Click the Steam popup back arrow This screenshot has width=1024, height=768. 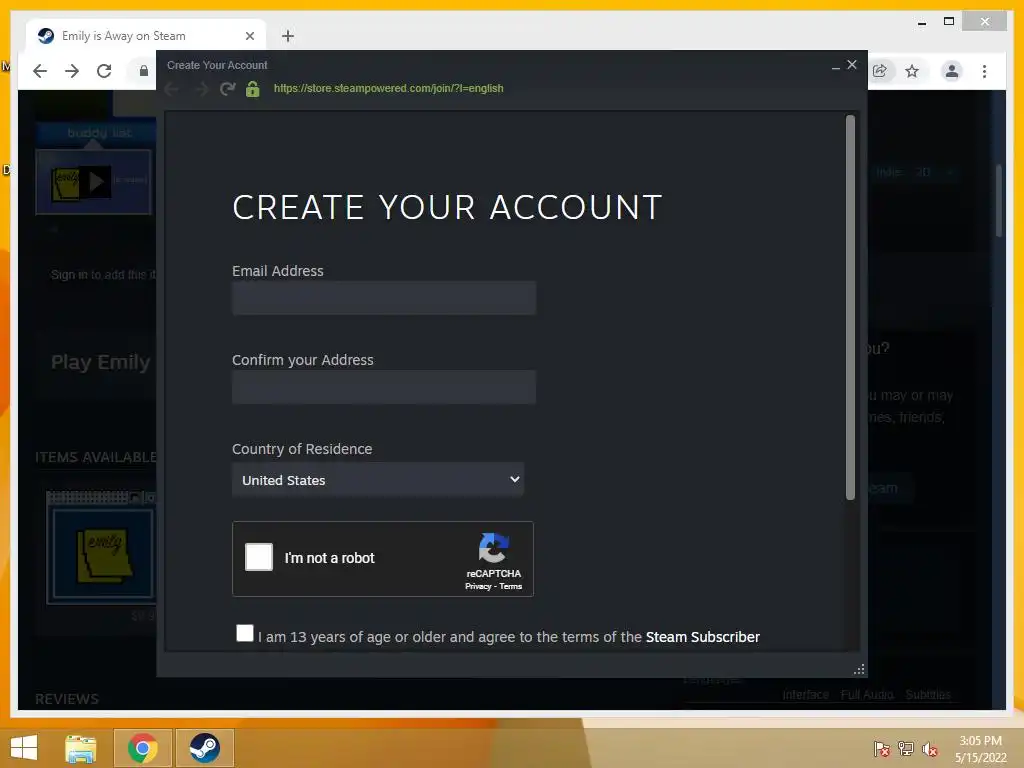pyautogui.click(x=172, y=88)
